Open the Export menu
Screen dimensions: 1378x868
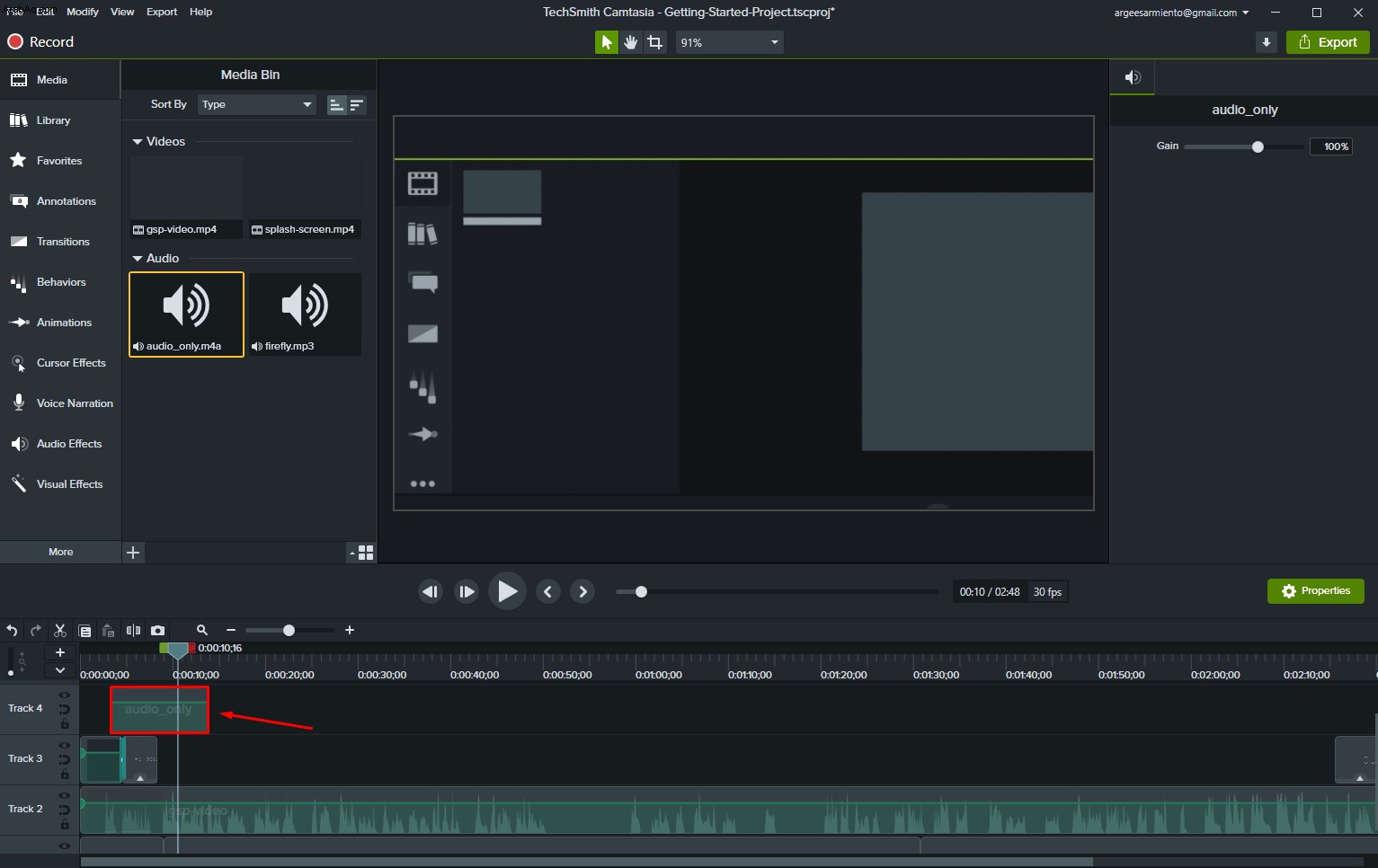(x=162, y=12)
